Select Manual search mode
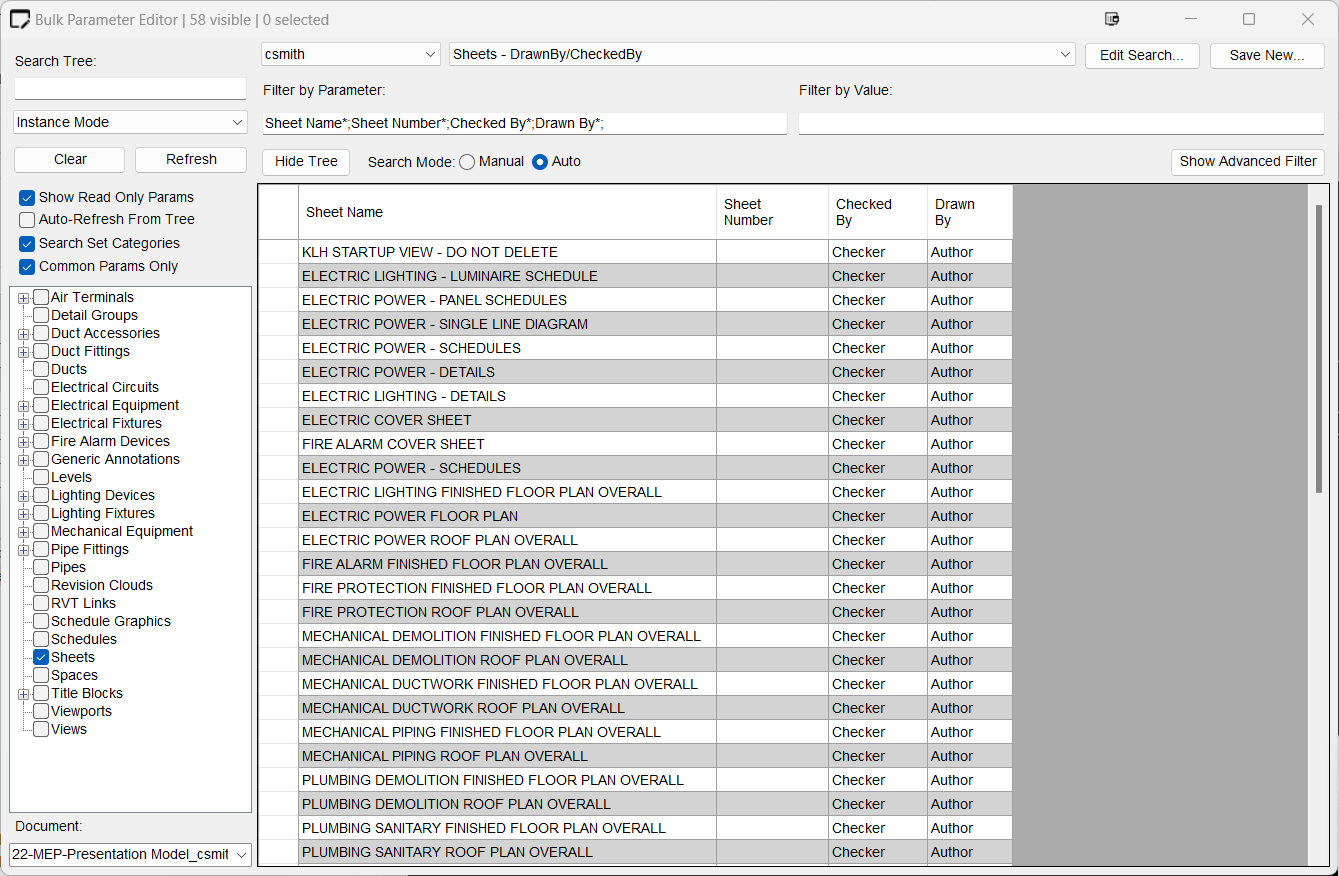This screenshot has height=876, width=1339. tap(467, 162)
